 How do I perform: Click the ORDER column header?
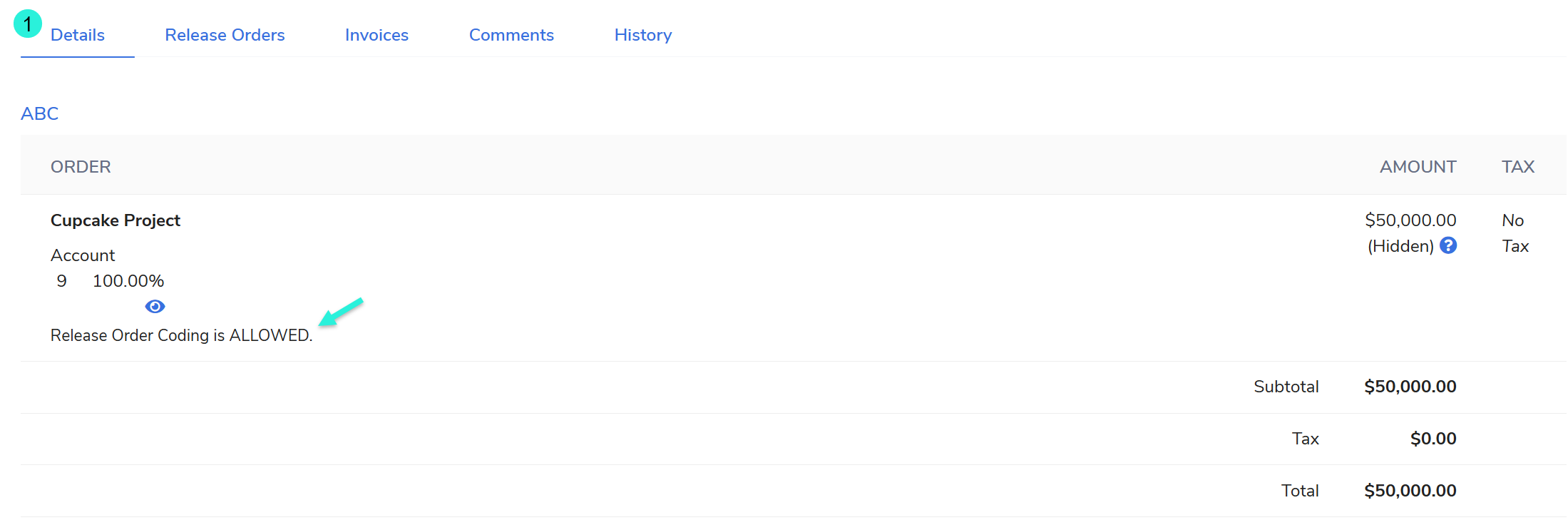tap(81, 167)
